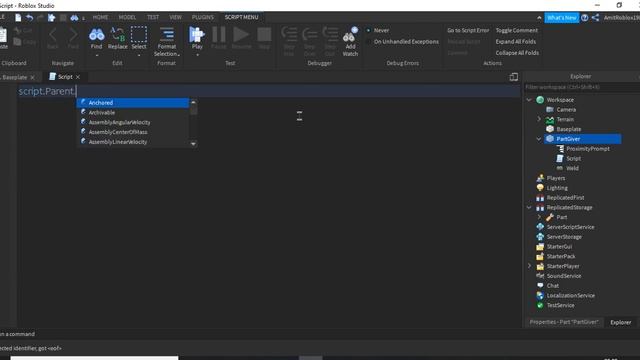Viewport: 640px width, 360px height.
Task: Click the binoculars icon in quick toolbar
Action: coord(74,18)
